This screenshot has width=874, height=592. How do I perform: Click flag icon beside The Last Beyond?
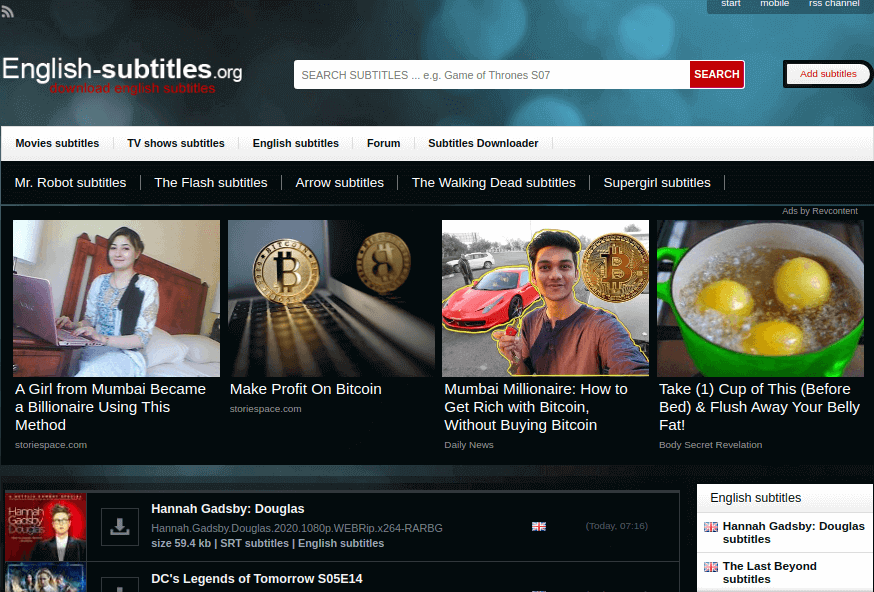tap(711, 567)
